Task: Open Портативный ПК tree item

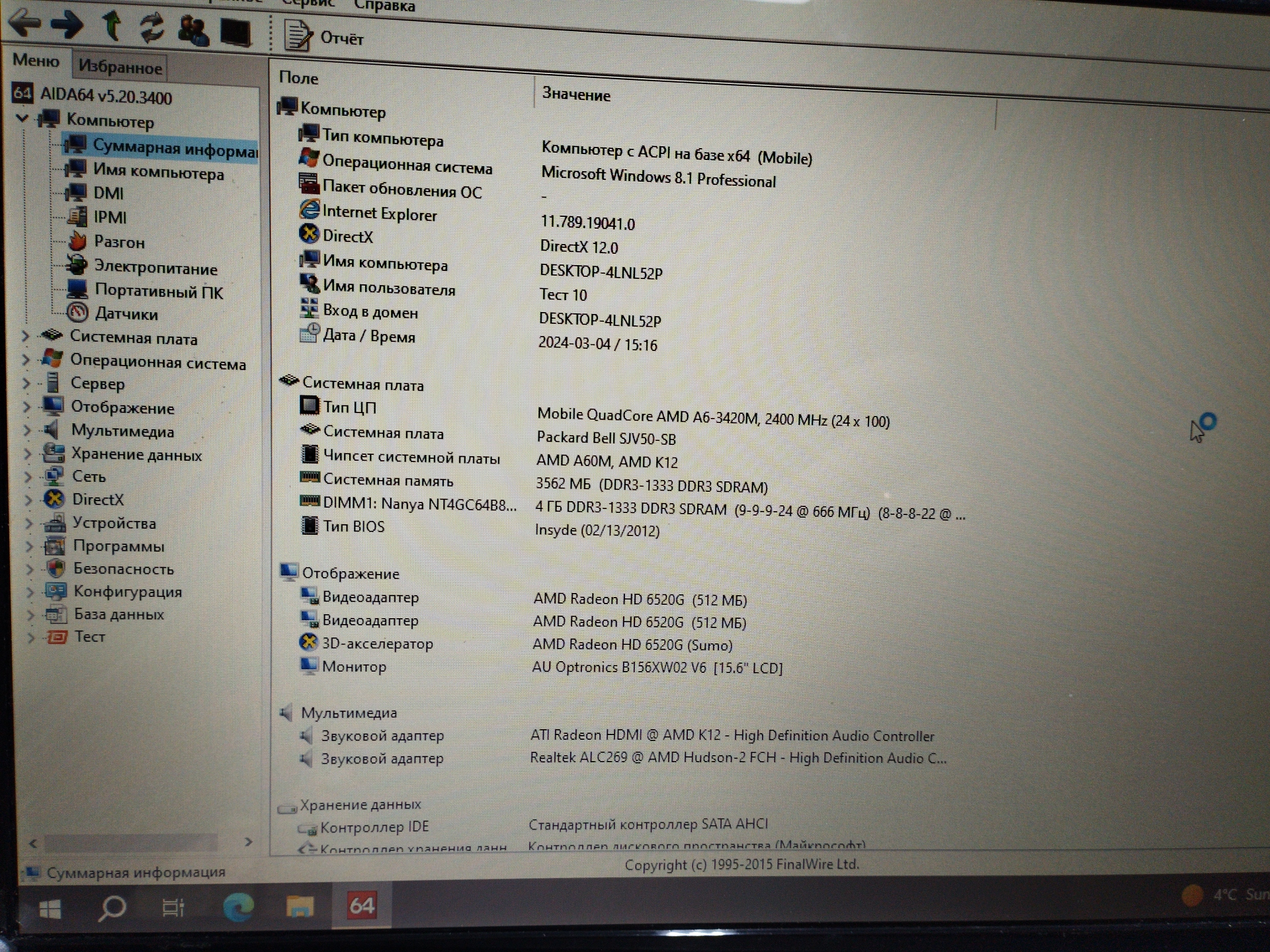Action: 145,291
